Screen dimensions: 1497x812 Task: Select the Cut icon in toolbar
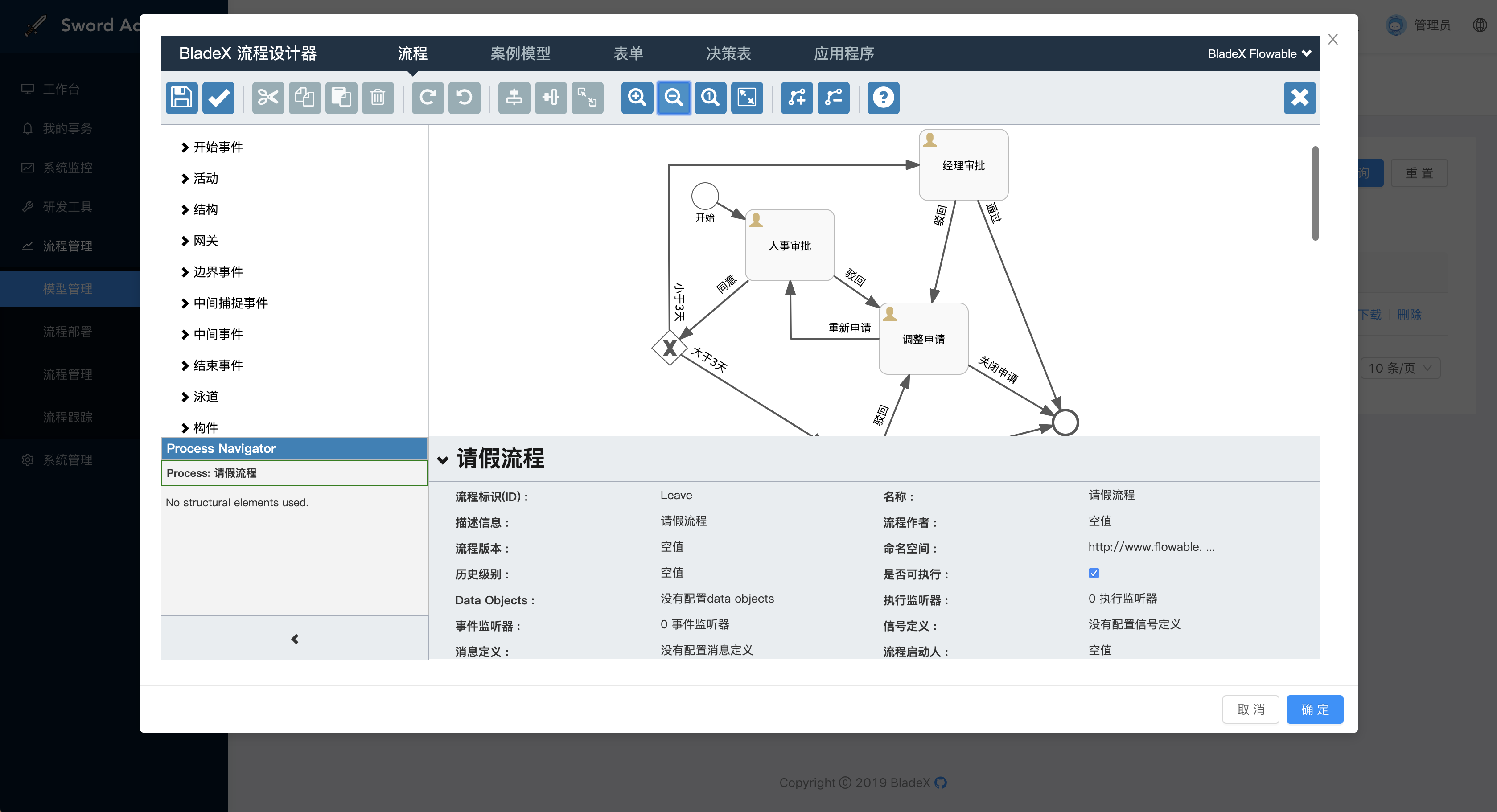(x=266, y=97)
